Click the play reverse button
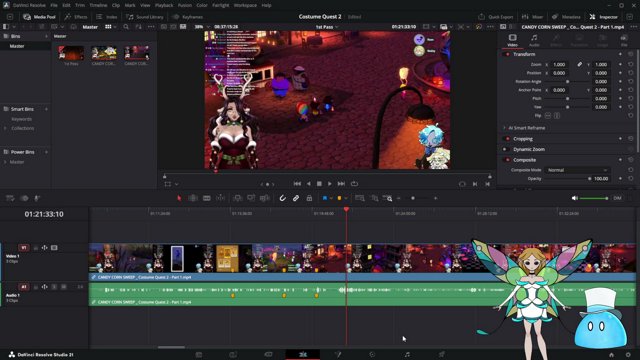Image resolution: width=640 pixels, height=360 pixels. 309,184
